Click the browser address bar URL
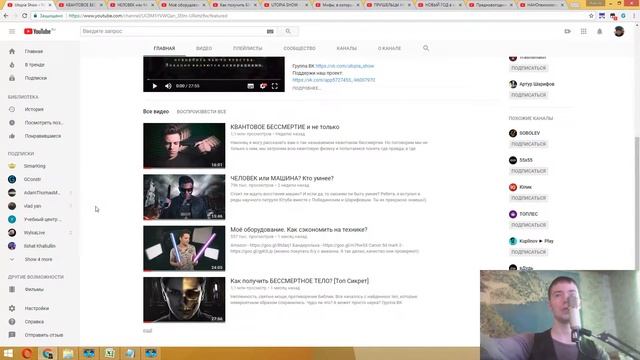The width and height of the screenshot is (640, 360). tap(148, 16)
